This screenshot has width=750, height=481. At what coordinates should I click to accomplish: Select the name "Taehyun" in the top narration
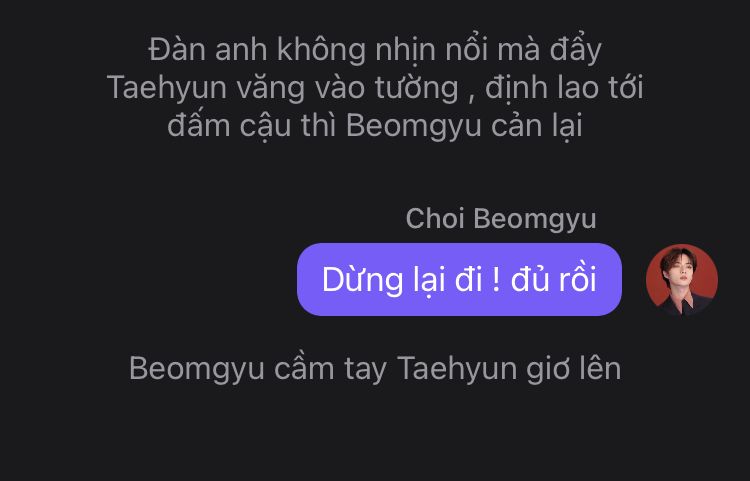[x=166, y=89]
